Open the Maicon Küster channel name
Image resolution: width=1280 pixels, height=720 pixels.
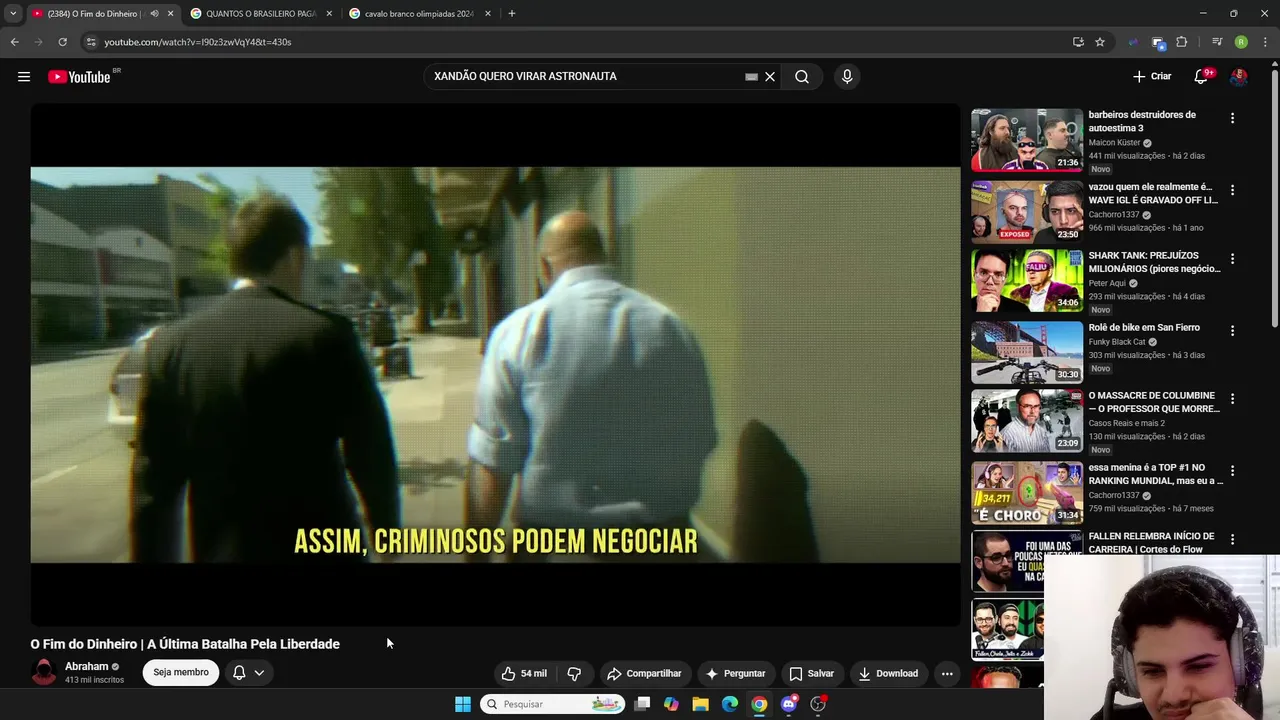tap(1116, 143)
